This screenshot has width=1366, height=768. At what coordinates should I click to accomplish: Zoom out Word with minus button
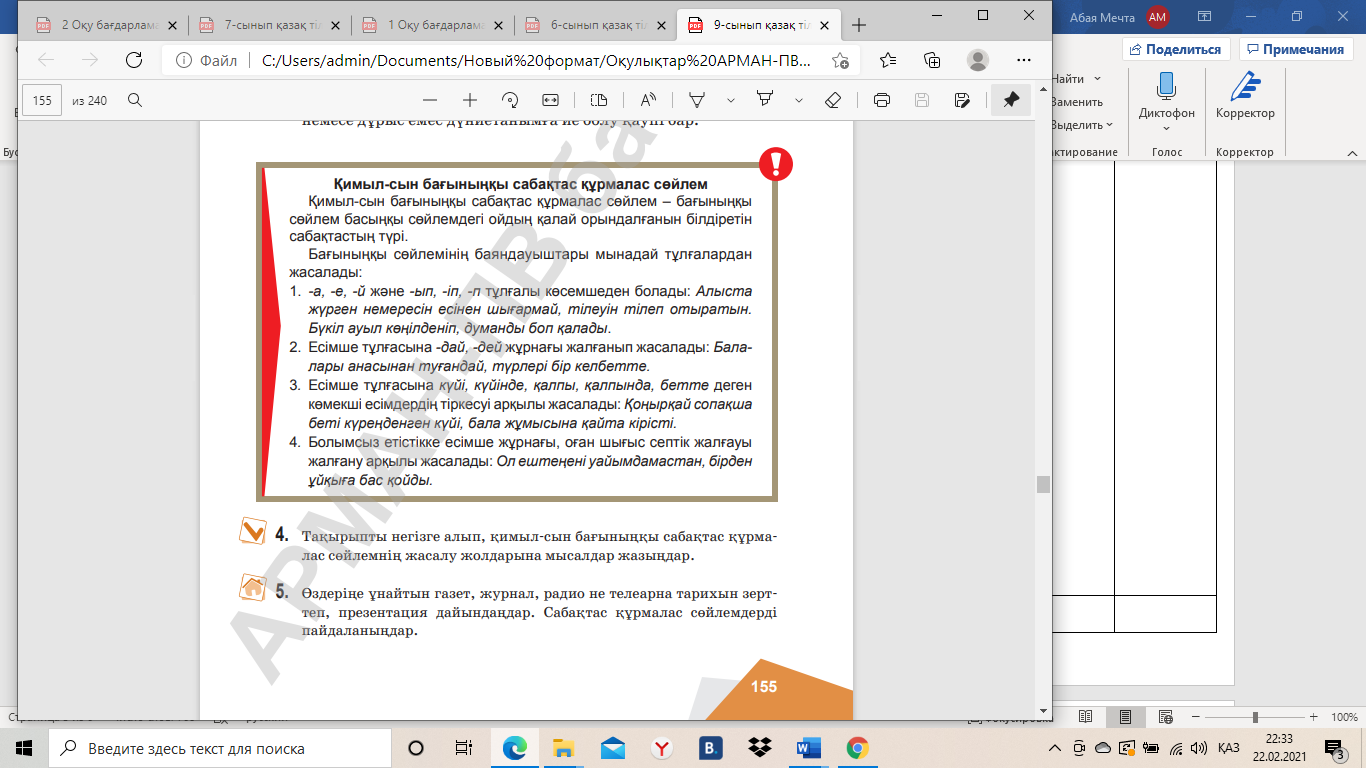click(x=1195, y=717)
